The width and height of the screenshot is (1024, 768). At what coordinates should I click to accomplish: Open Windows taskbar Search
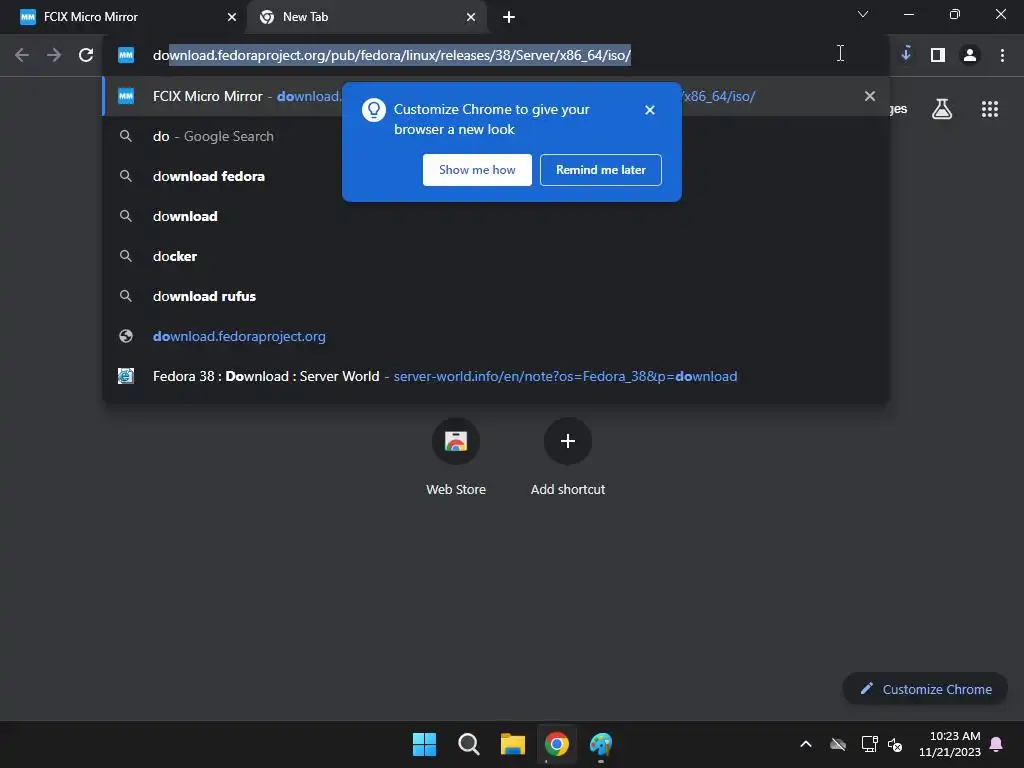tap(469, 744)
